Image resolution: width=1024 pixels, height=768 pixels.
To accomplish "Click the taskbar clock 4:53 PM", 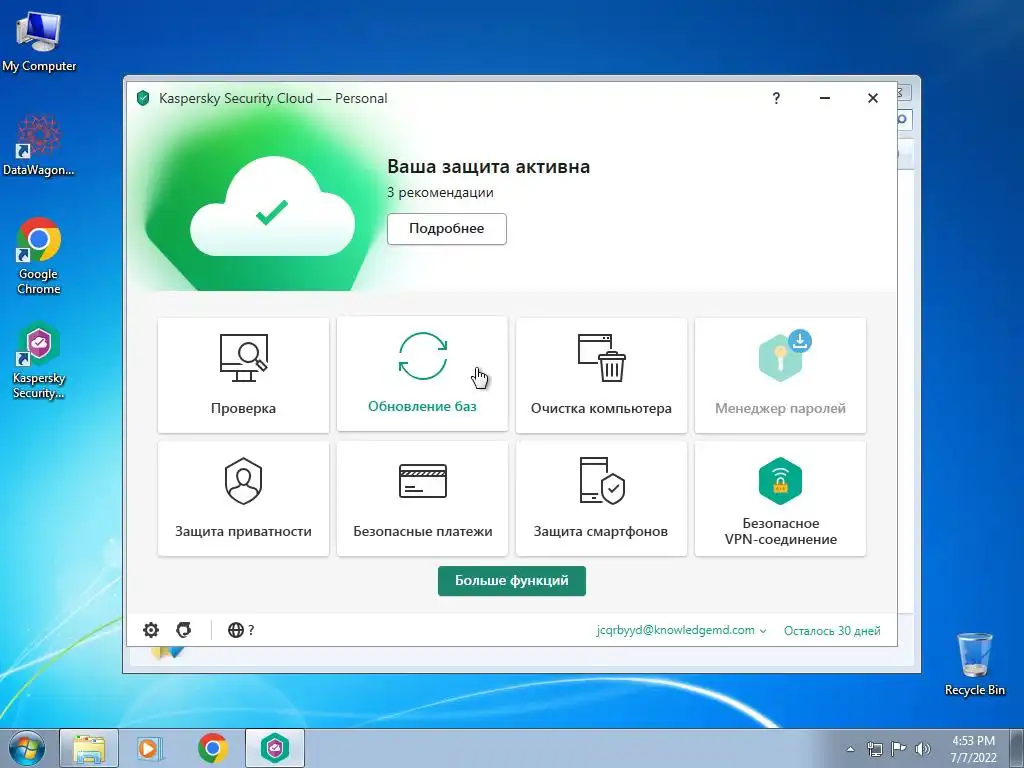I will click(x=973, y=749).
